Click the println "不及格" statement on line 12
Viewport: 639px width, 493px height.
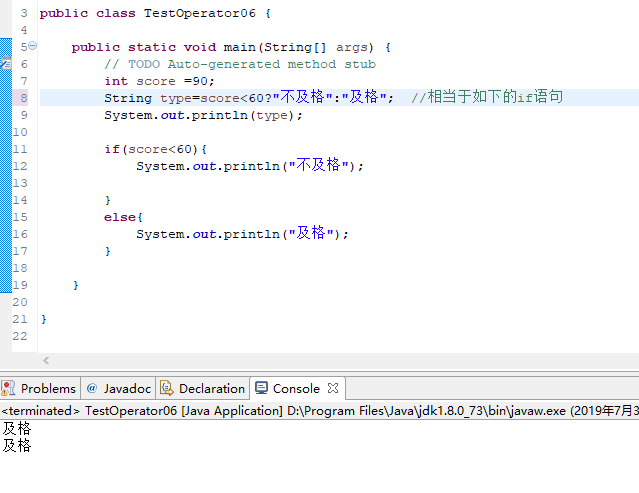[x=250, y=166]
